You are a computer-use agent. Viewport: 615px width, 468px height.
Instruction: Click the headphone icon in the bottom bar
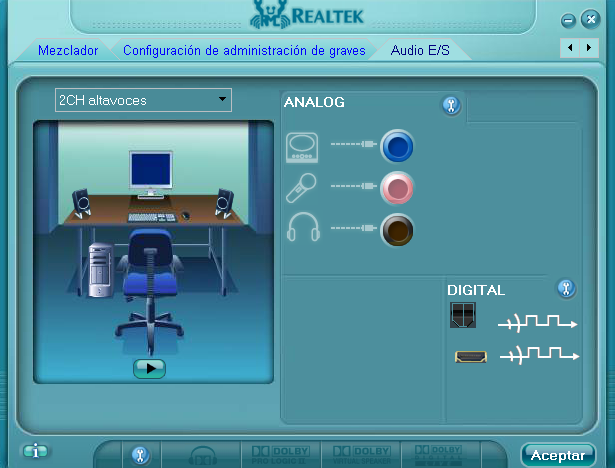204,455
